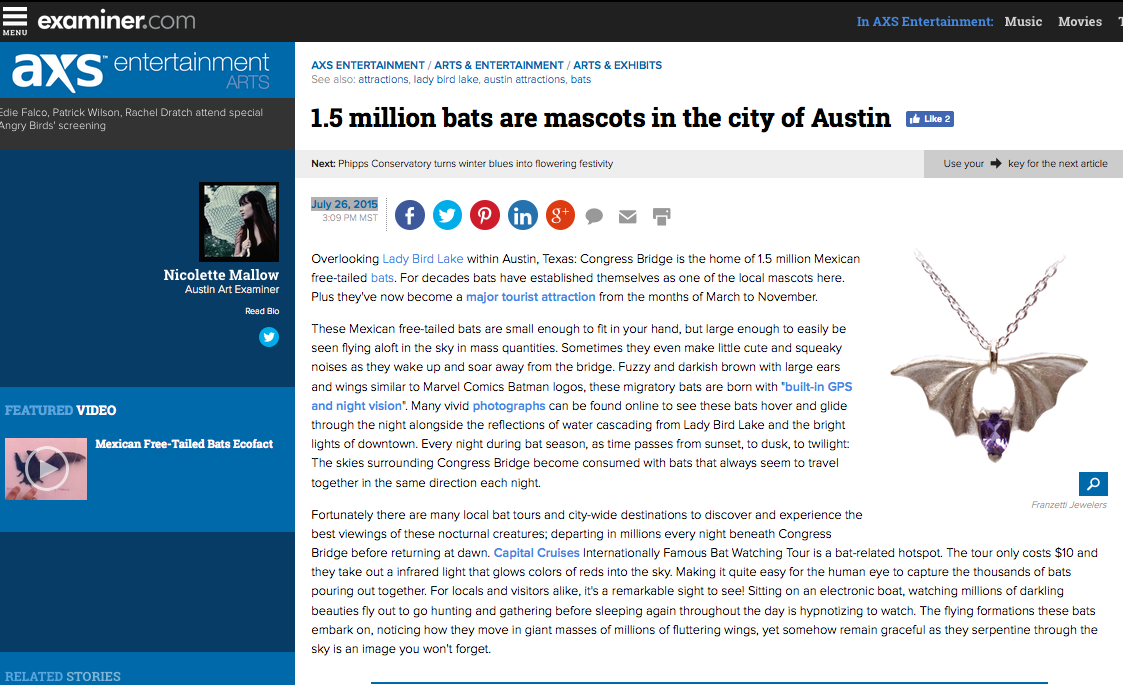Click the Facebook Like button
This screenshot has height=685, width=1123.
pos(929,119)
